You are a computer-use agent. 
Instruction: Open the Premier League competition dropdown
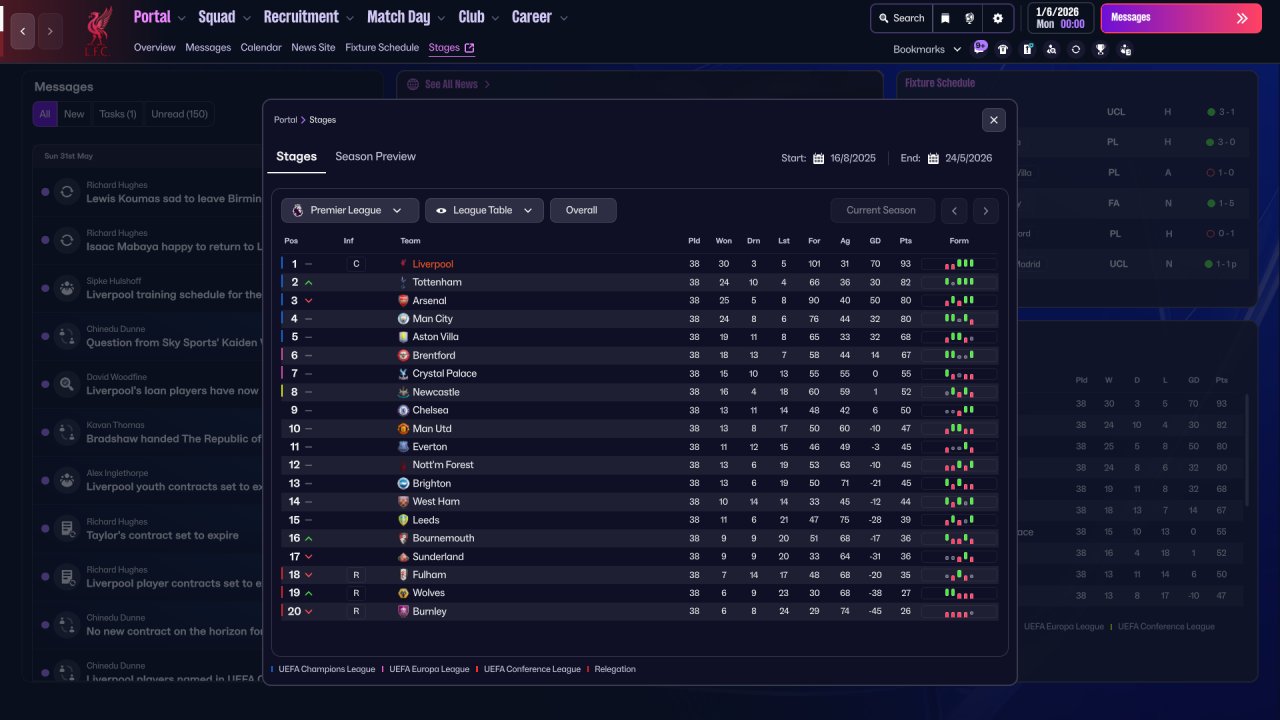point(350,210)
